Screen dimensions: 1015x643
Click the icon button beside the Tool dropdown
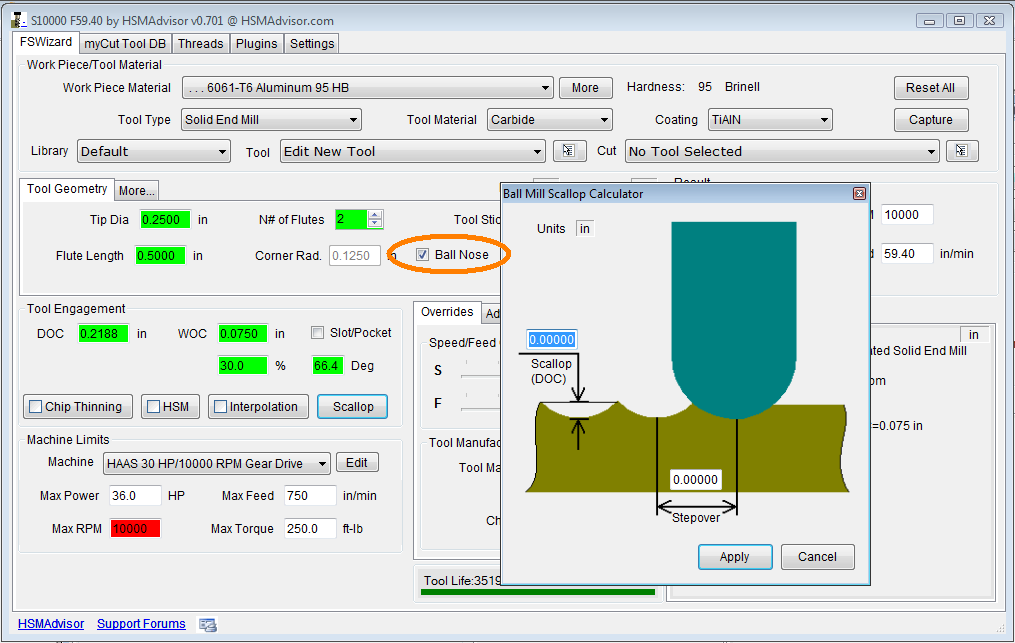pyautogui.click(x=569, y=151)
